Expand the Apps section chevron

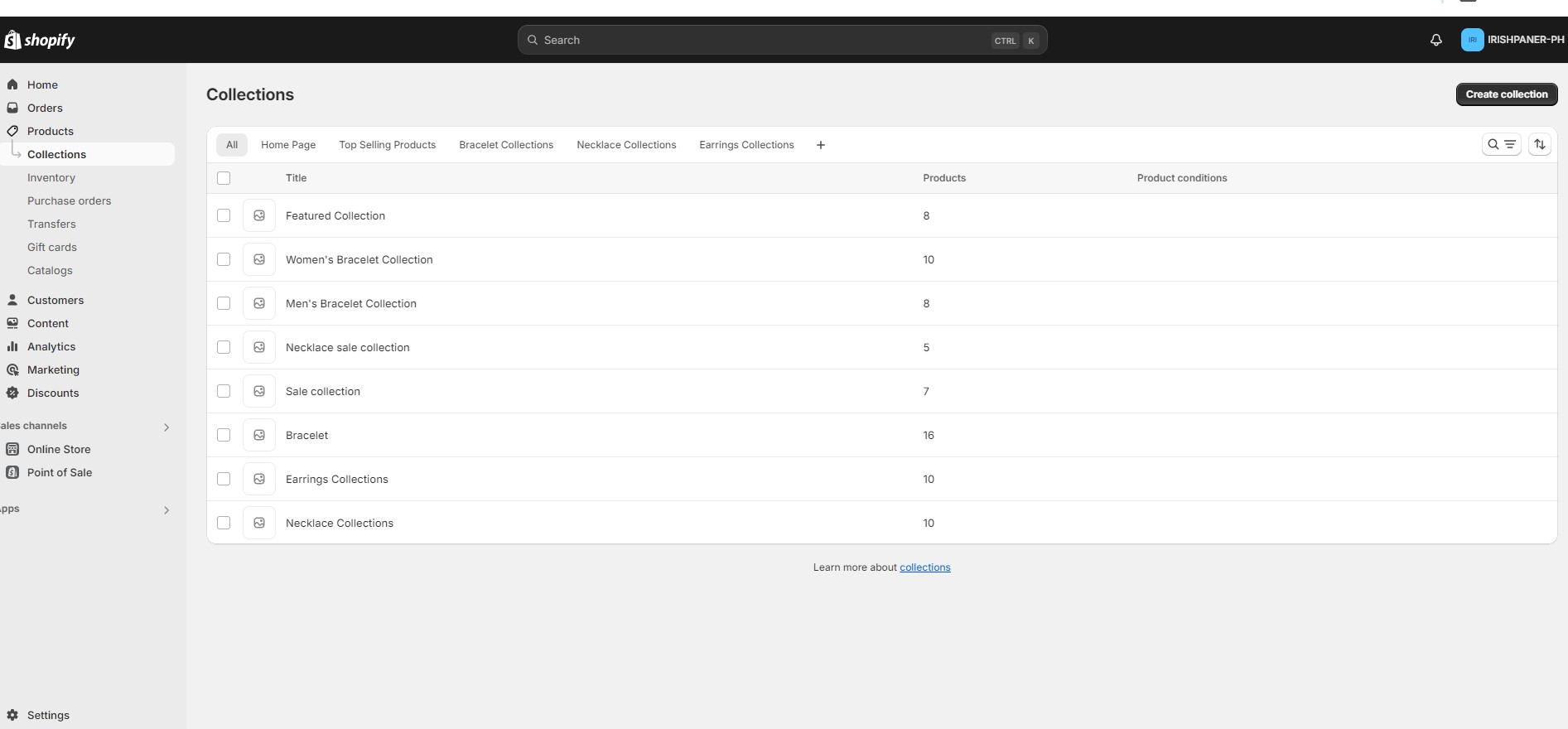[166, 510]
